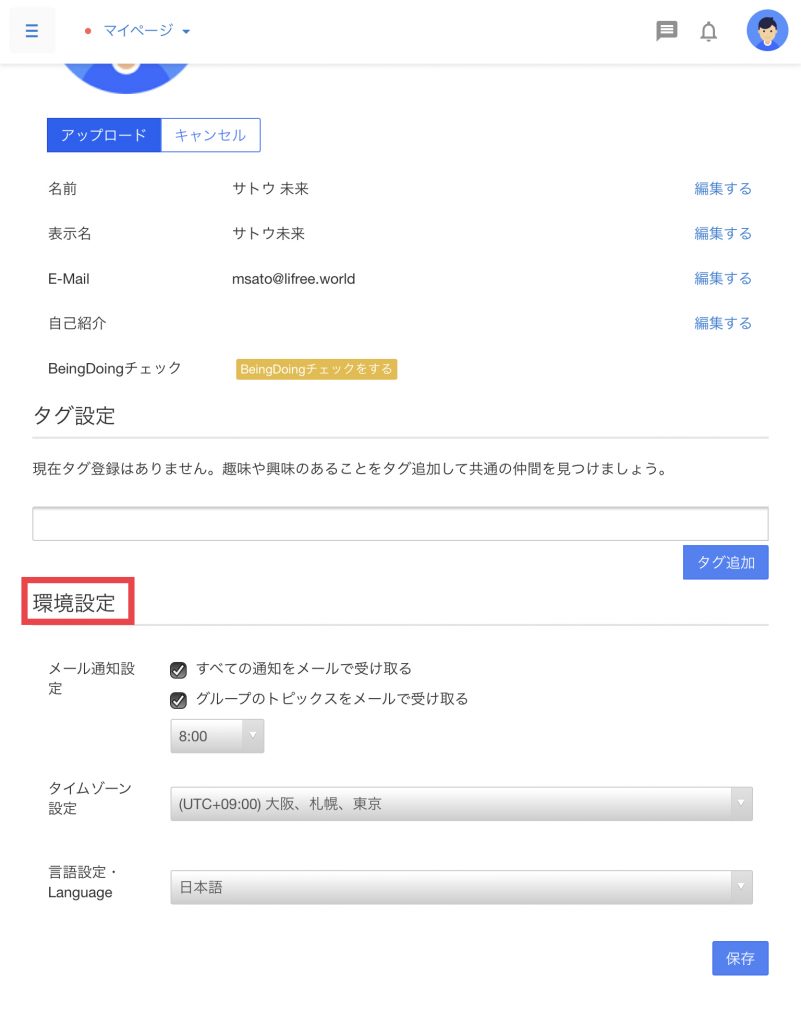
Task: Click BeingDoingチェックをする button
Action: [x=317, y=370]
